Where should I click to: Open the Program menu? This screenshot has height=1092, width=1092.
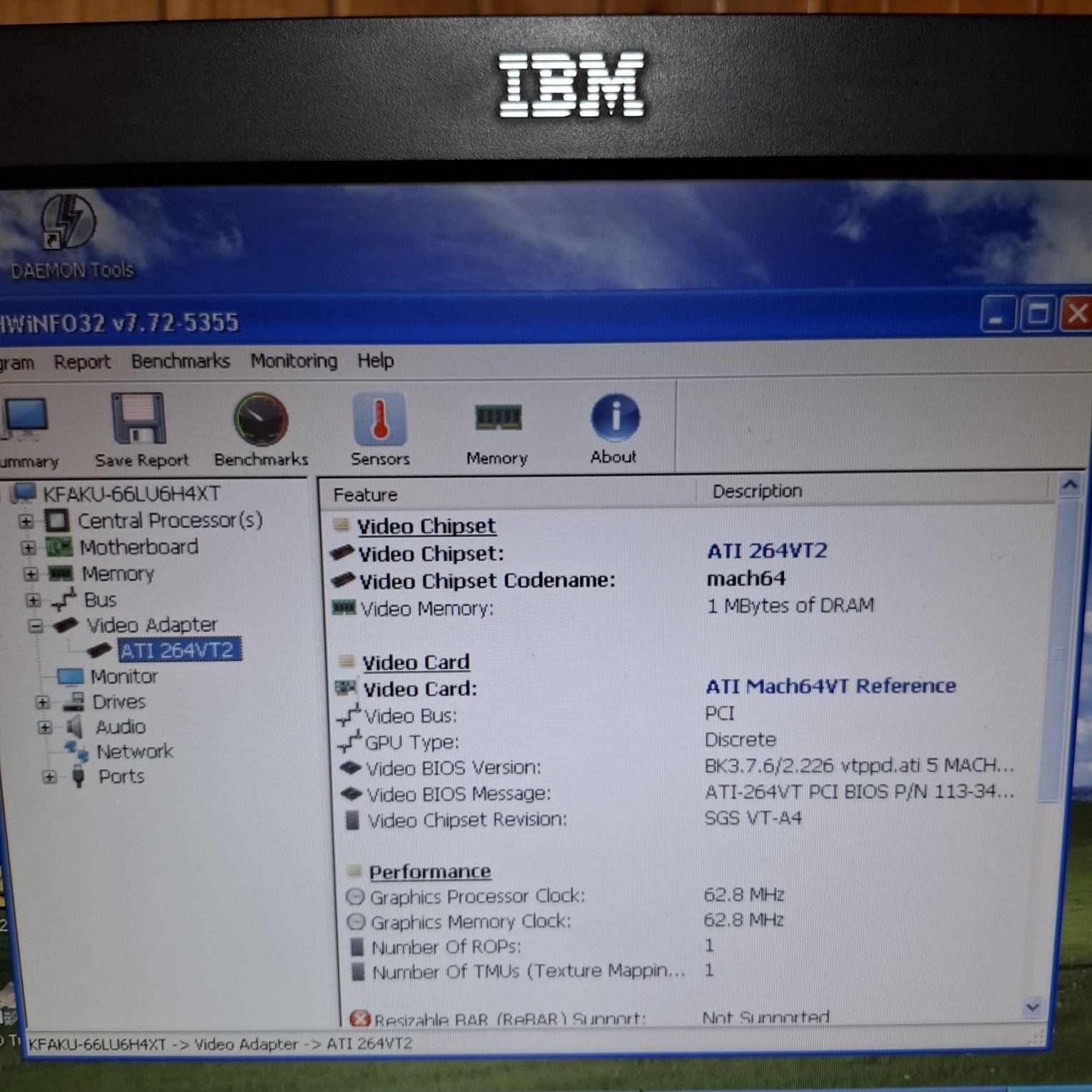pos(17,363)
